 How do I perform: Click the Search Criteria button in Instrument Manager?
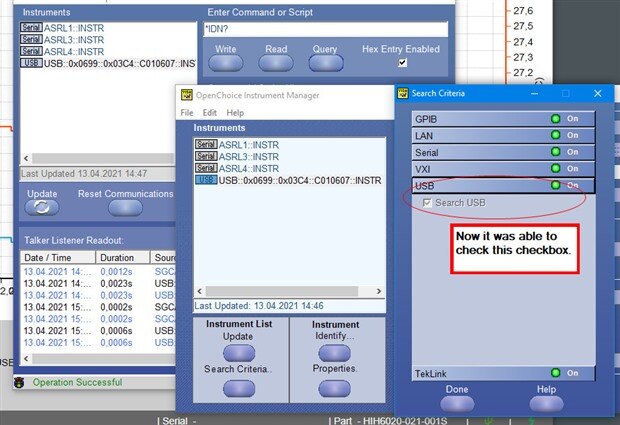(x=239, y=388)
